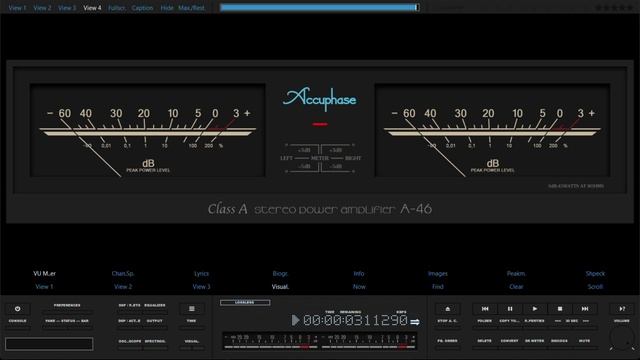Click into the empty search field
The width and height of the screenshot is (640, 360).
coord(49,344)
